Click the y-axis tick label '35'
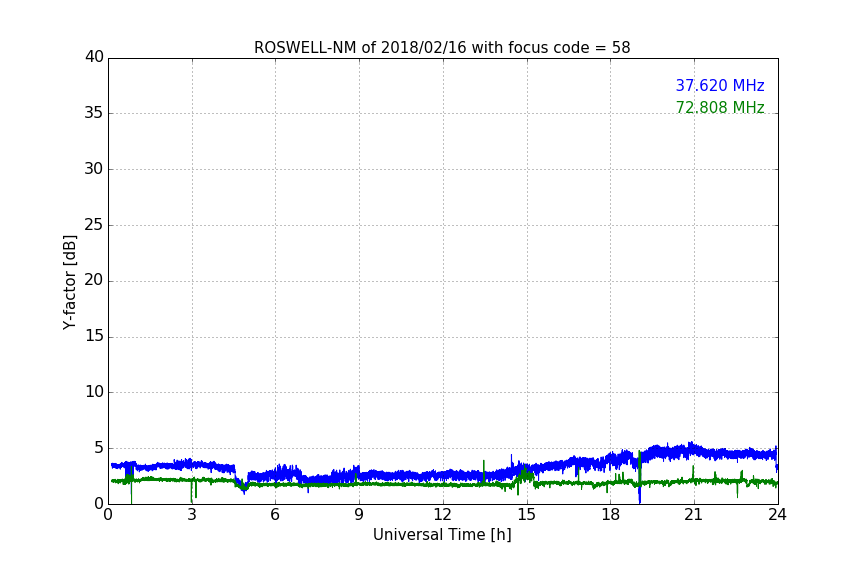Image resolution: width=864 pixels, height=576 pixels. [x=94, y=113]
